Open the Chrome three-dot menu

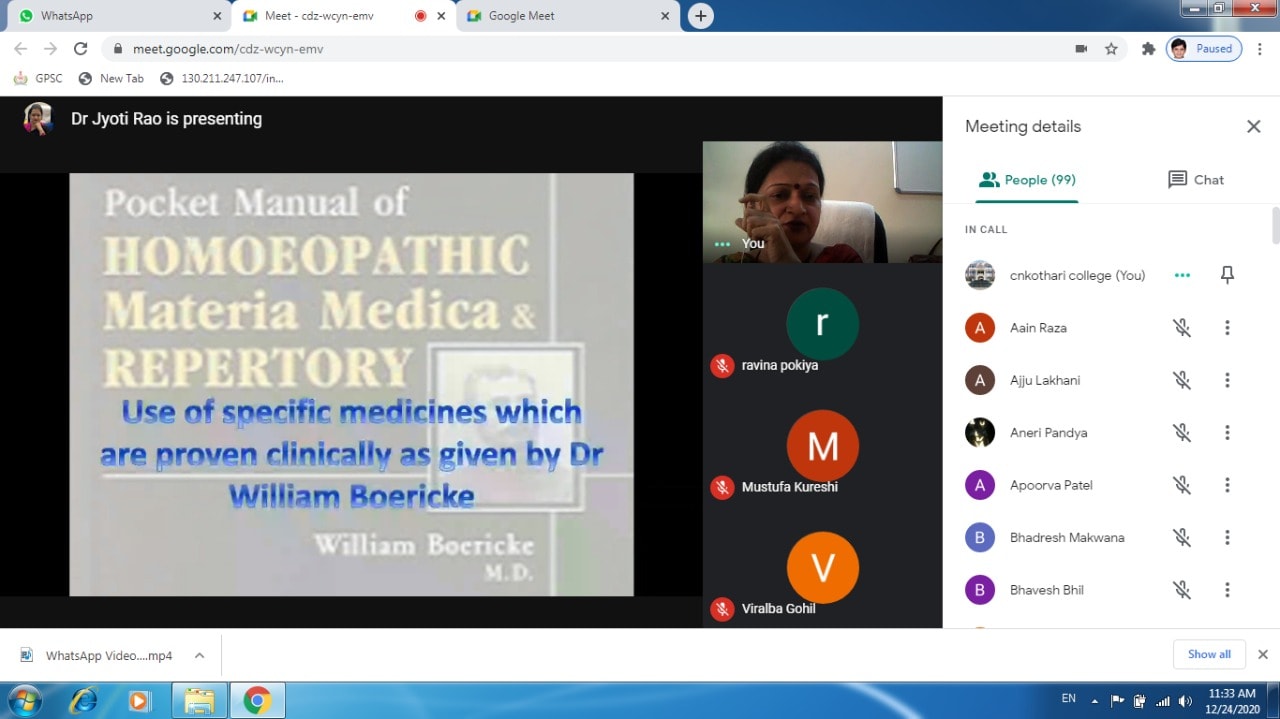(1261, 48)
